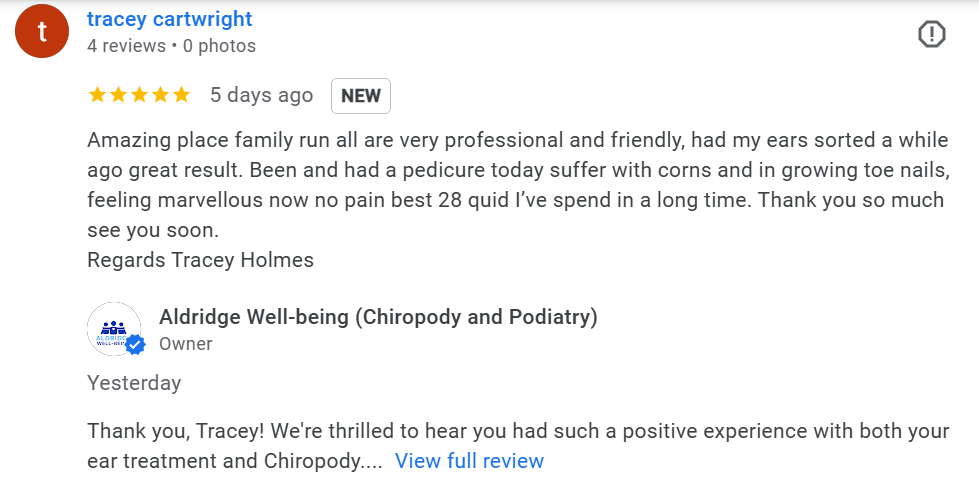The width and height of the screenshot is (979, 477).
Task: Select the '4 reviews • 0 photos' text
Action: tap(171, 46)
